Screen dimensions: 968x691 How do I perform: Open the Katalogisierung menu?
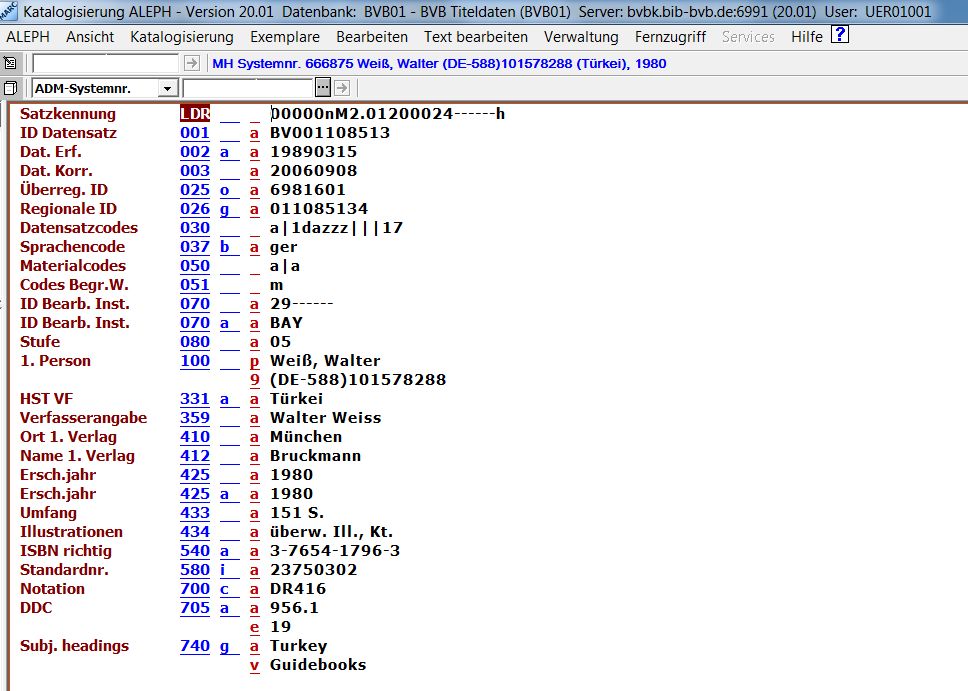tap(181, 37)
